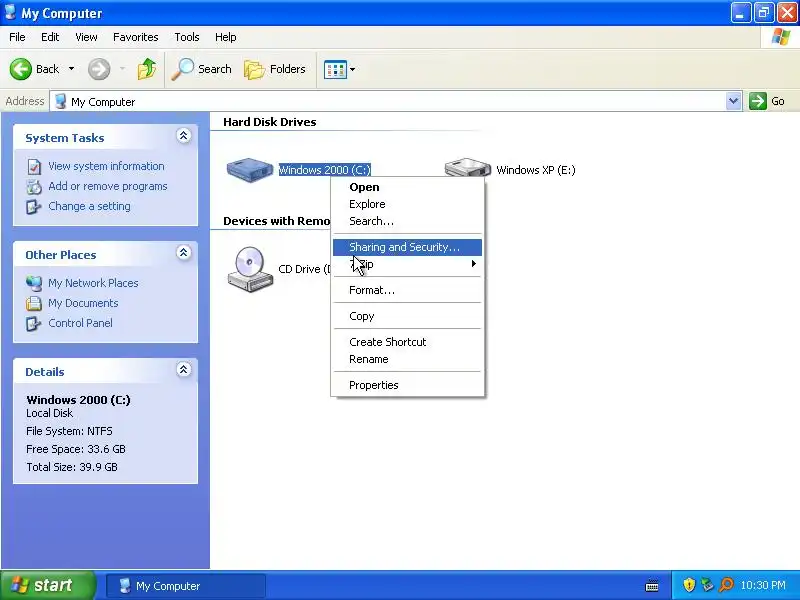
Task: Choose Create Shortcut in context menu
Action: coord(407,342)
